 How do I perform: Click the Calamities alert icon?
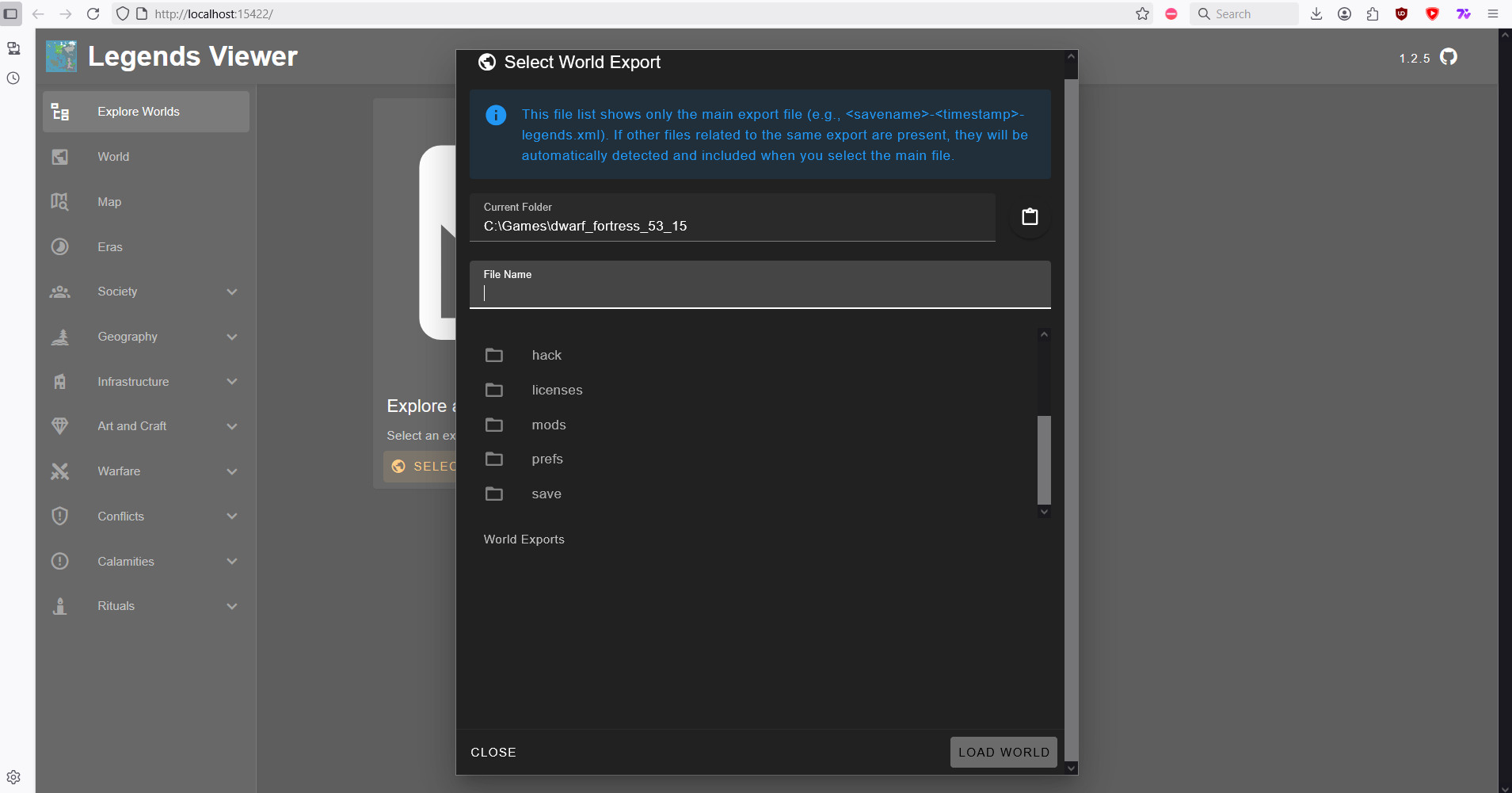tap(60, 562)
